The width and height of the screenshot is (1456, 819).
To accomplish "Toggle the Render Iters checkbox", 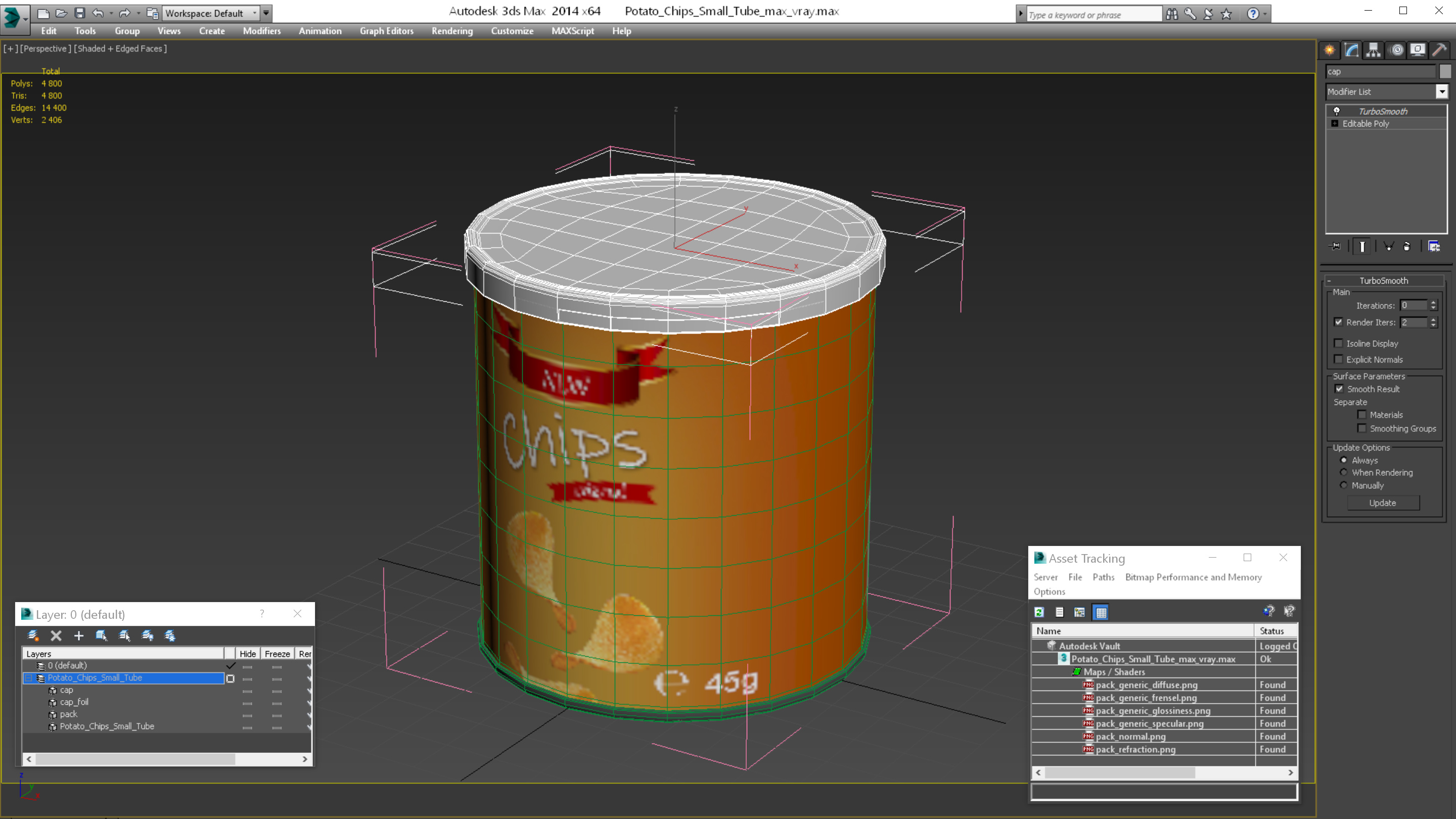I will [1338, 322].
